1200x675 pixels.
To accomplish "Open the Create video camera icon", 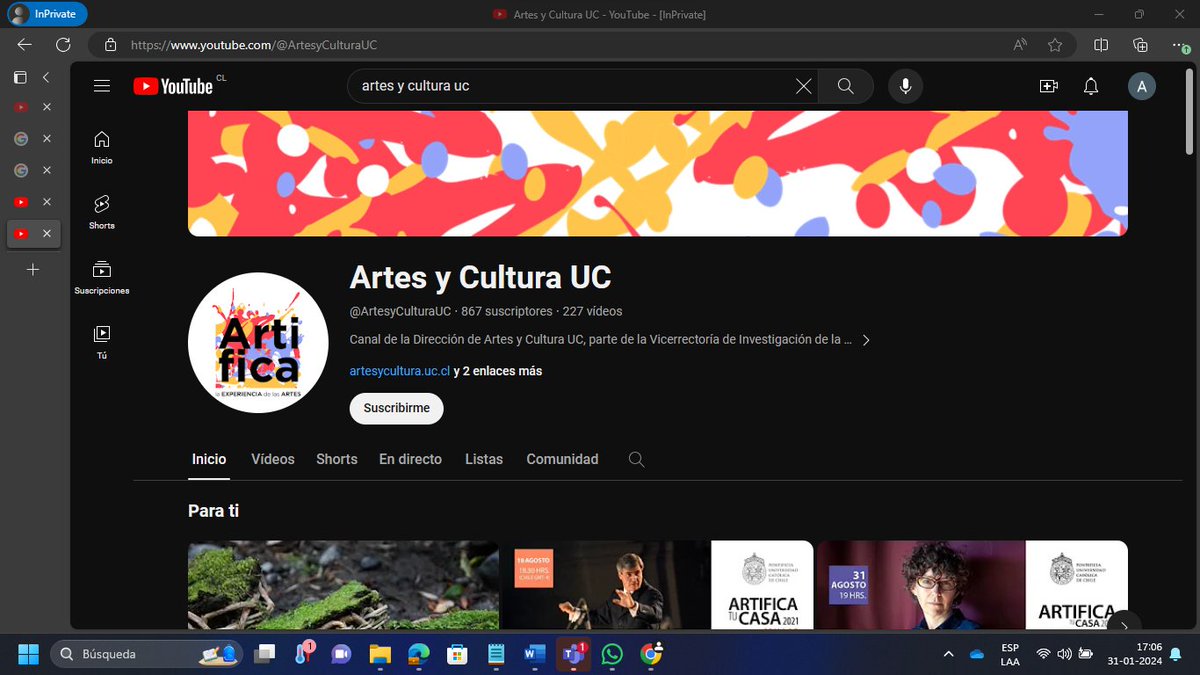I will tap(1049, 86).
